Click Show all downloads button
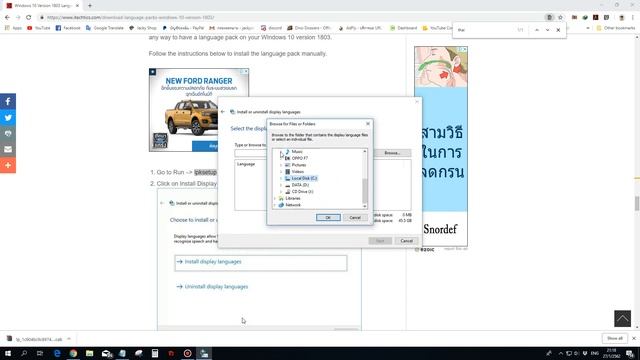The width and height of the screenshot is (640, 360). [x=615, y=338]
